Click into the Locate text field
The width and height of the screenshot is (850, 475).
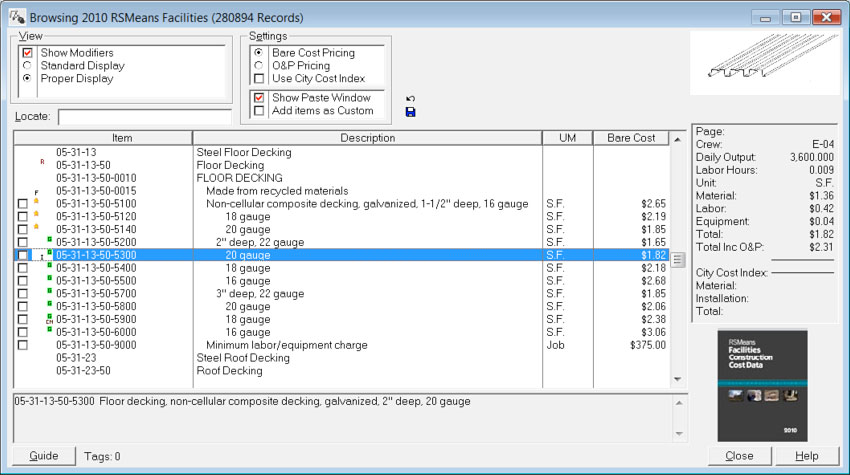(x=145, y=117)
